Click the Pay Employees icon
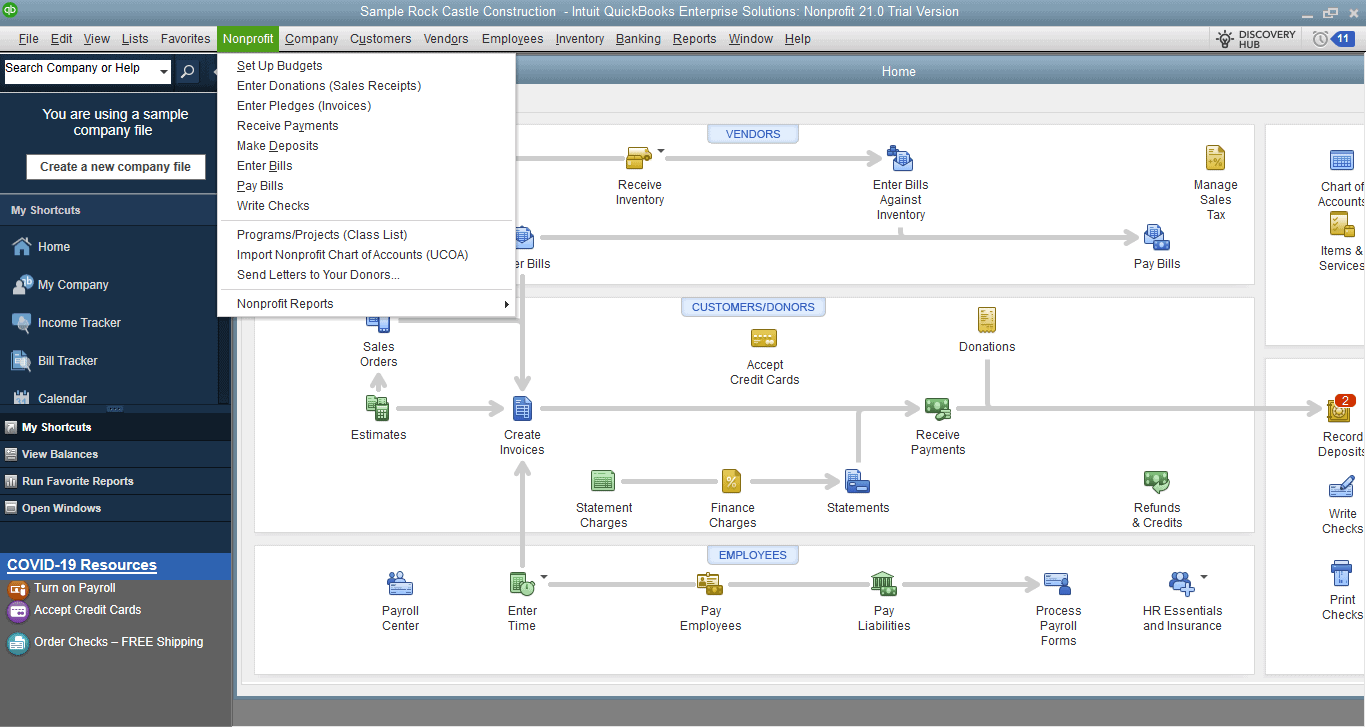This screenshot has height=727, width=1366. pos(710,584)
